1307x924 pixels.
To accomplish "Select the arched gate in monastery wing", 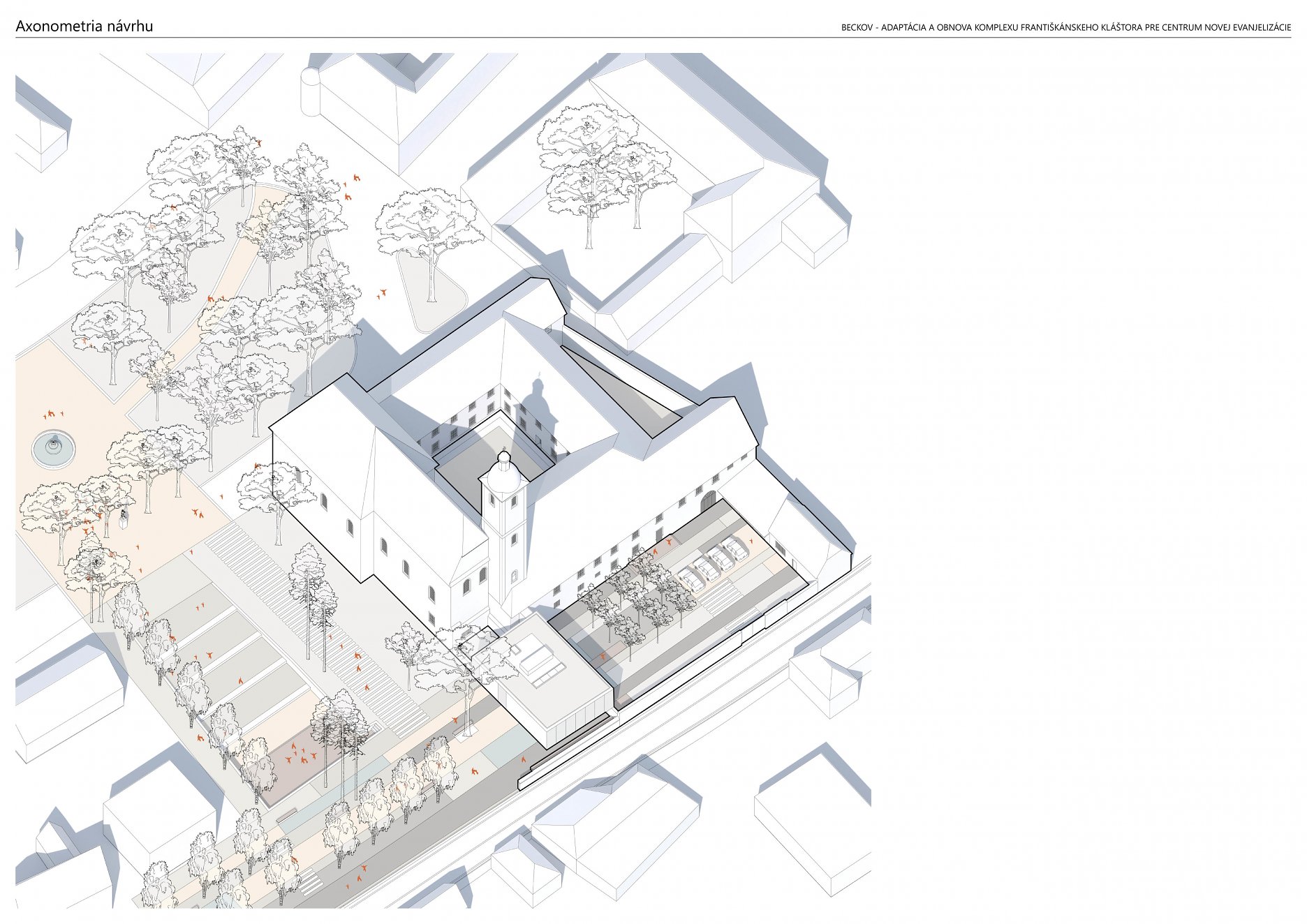I will coord(708,502).
